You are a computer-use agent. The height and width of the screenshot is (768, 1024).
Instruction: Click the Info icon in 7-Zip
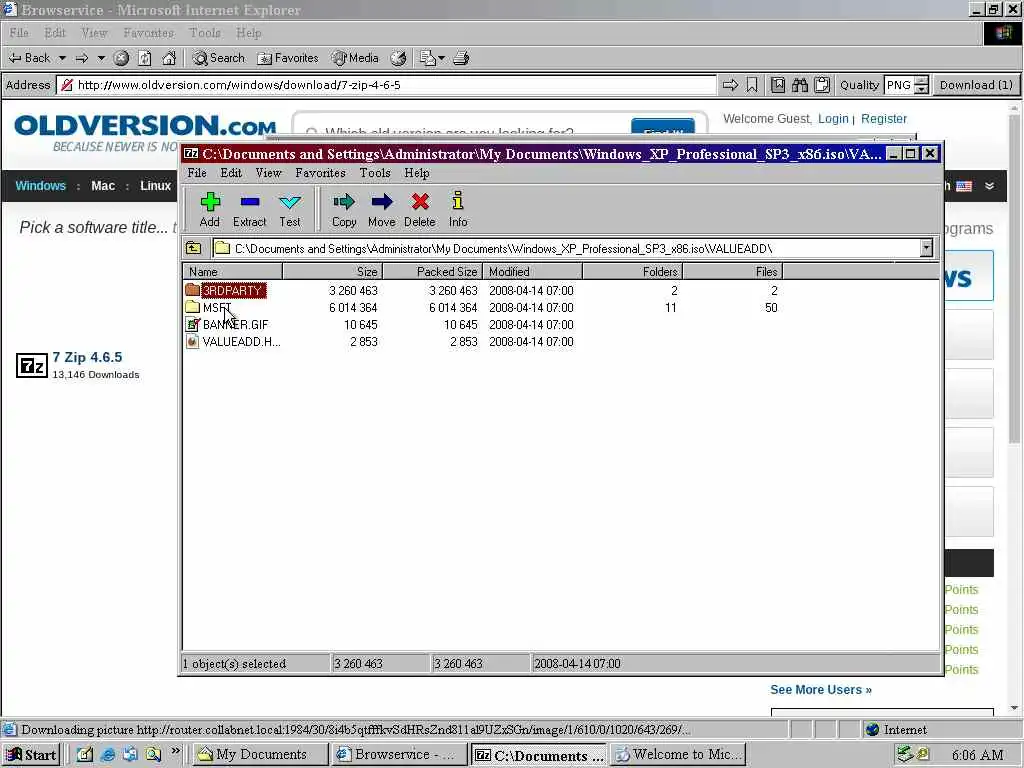pyautogui.click(x=458, y=200)
